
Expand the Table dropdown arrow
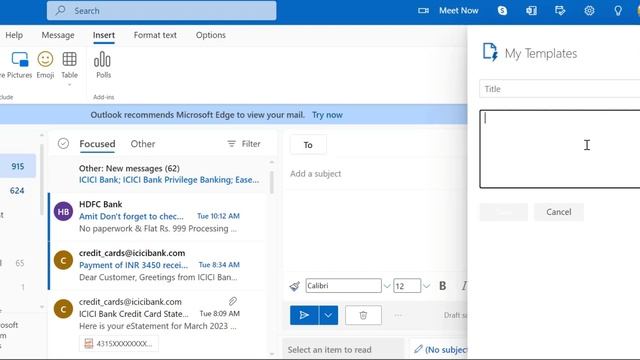69,85
